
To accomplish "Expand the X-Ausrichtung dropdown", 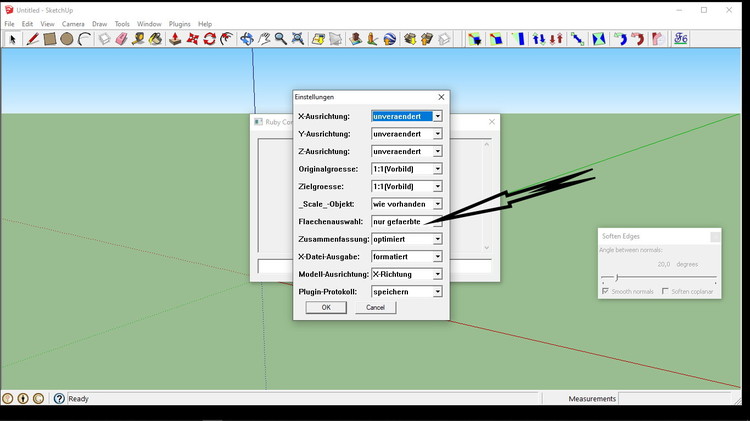I will 437,117.
